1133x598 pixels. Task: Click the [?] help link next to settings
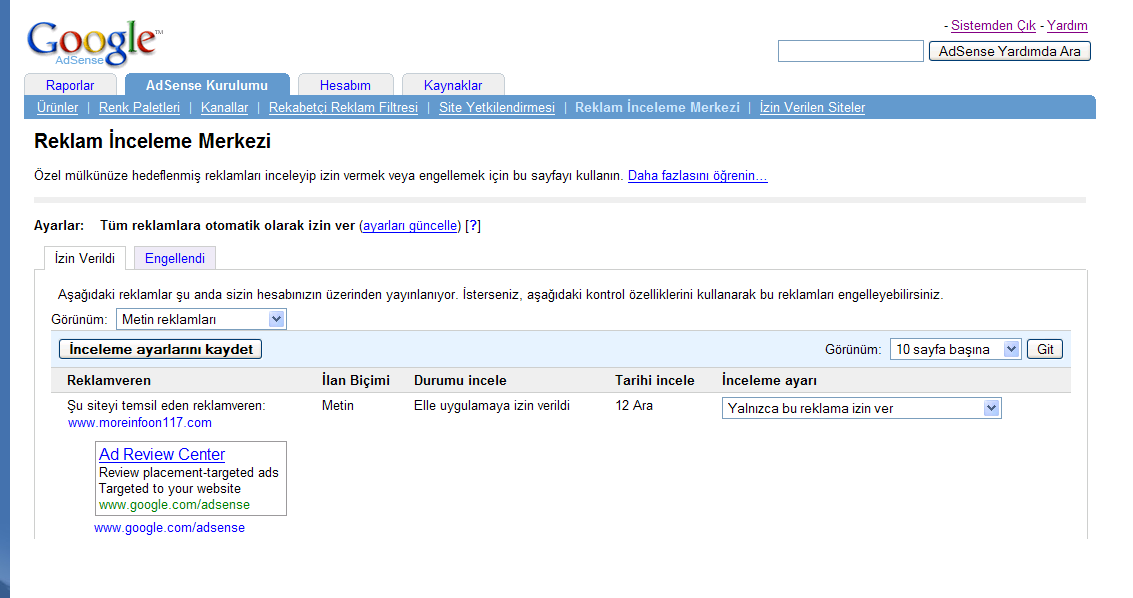pos(473,225)
